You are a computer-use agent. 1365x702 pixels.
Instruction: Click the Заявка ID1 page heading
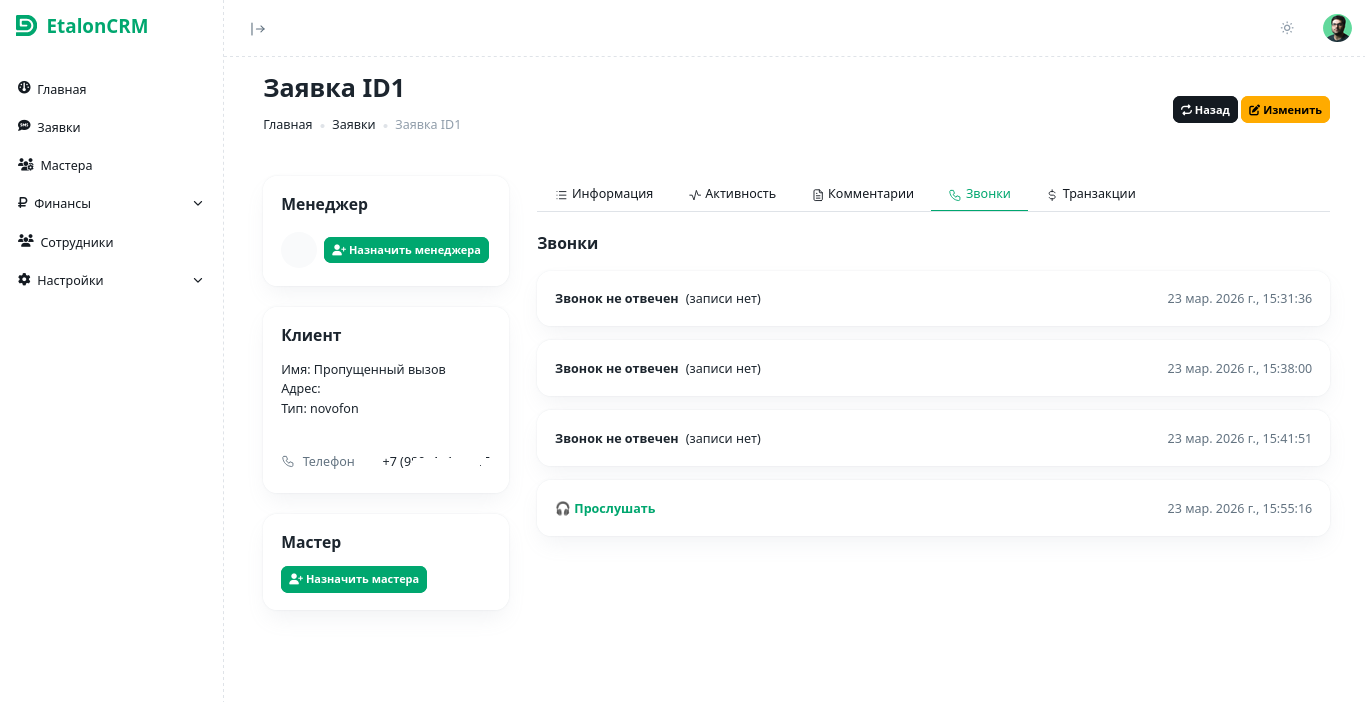click(x=334, y=88)
